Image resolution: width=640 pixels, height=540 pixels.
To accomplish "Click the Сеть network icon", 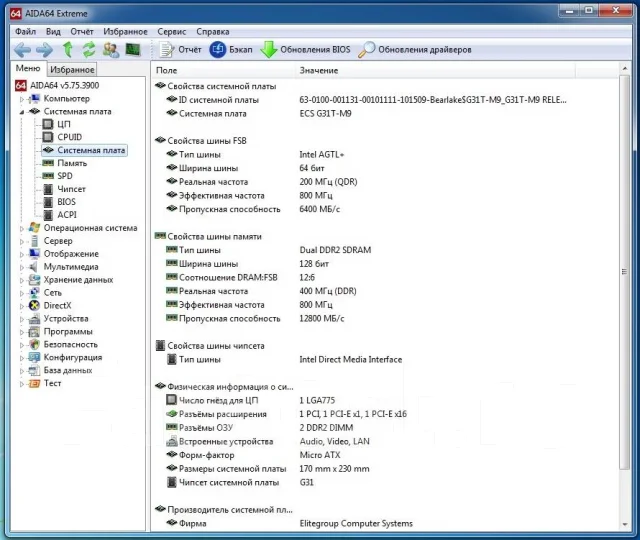I will click(x=35, y=293).
